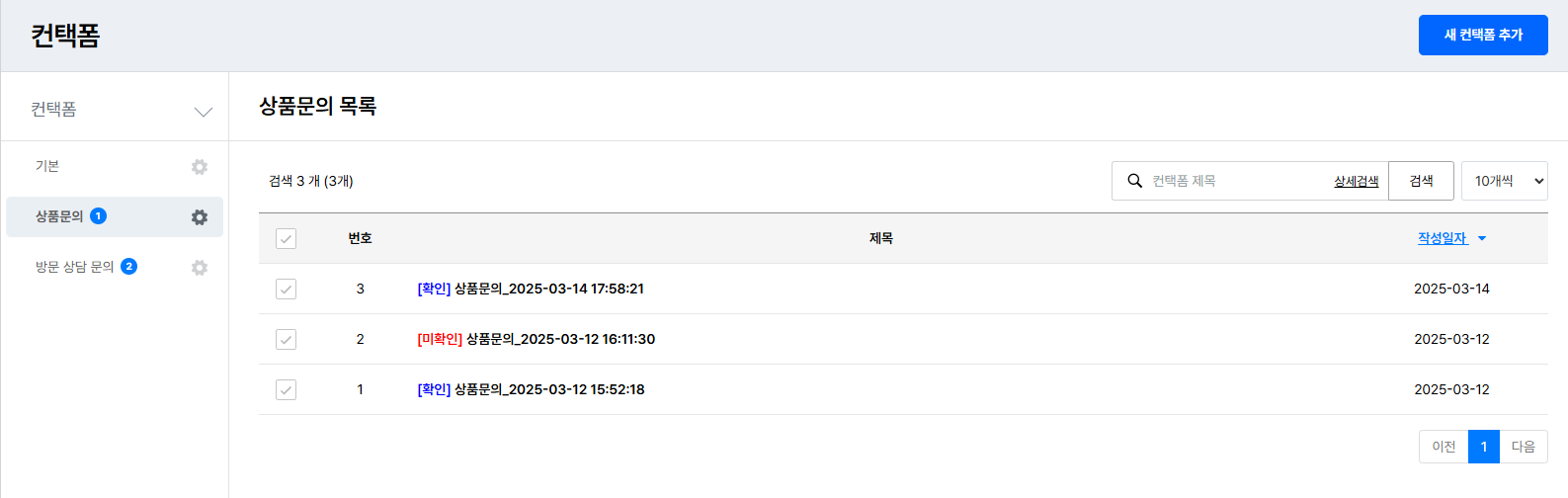This screenshot has height=498, width=1568.
Task: Select 방문 상담 문의 in sidebar
Action: tap(75, 267)
